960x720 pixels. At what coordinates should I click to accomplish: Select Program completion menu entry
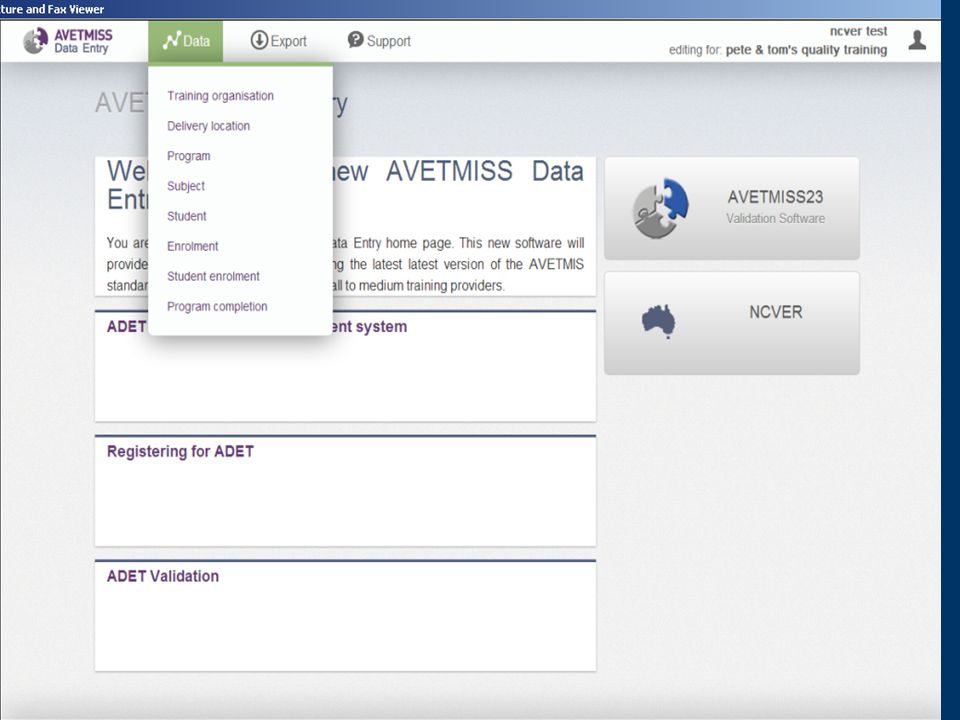[x=217, y=306]
